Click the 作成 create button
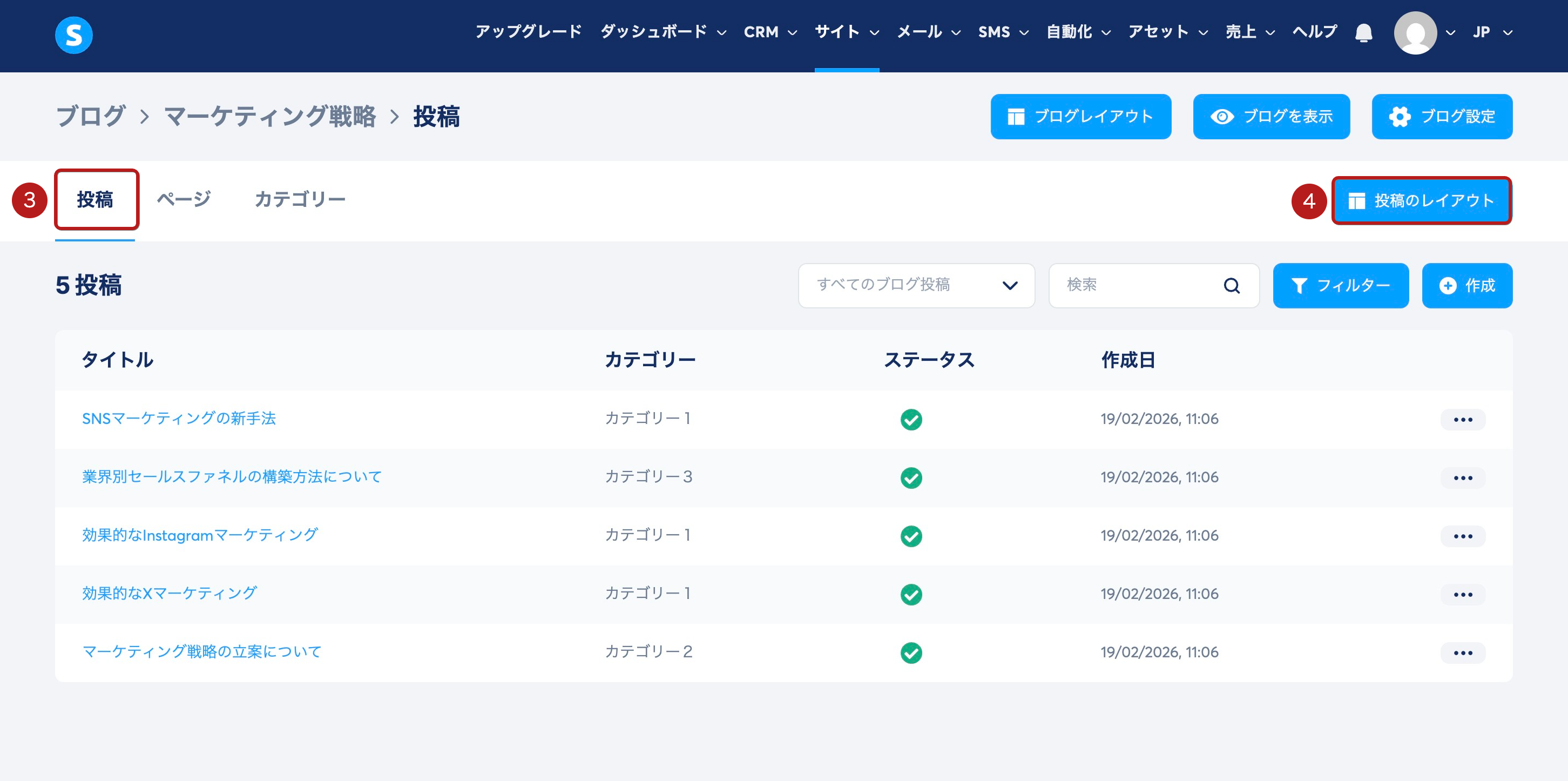Viewport: 1568px width, 781px height. click(1466, 286)
